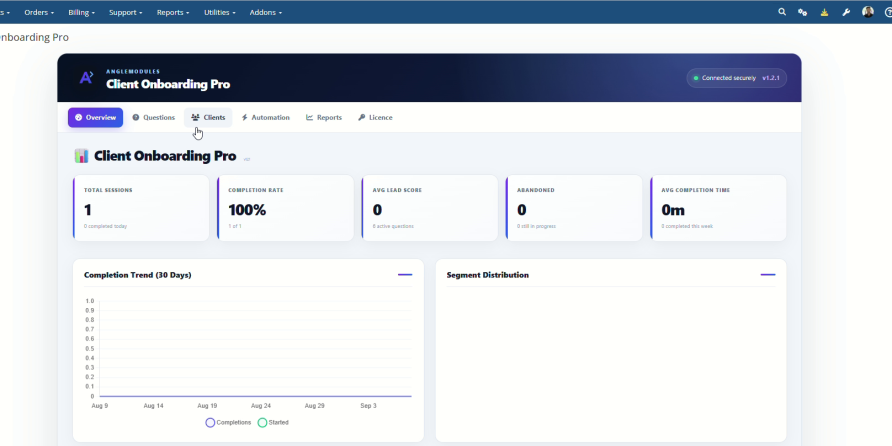Open the Utilities dropdown
This screenshot has height=446, width=892.
[x=220, y=12]
